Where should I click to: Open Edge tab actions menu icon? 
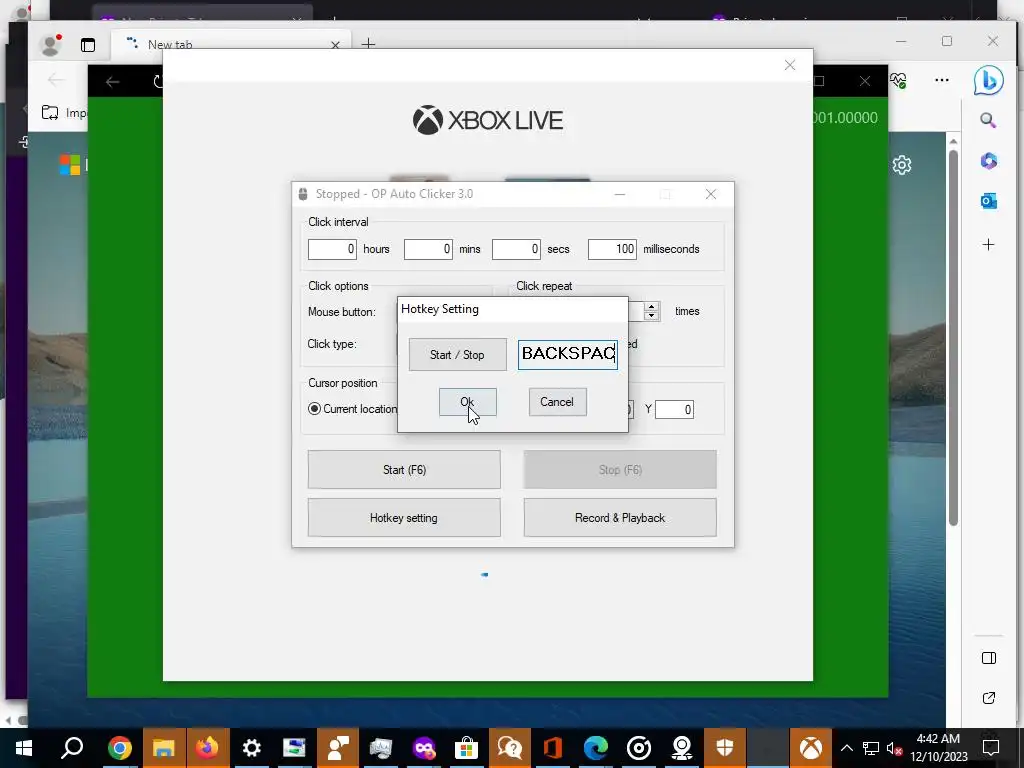(x=88, y=45)
